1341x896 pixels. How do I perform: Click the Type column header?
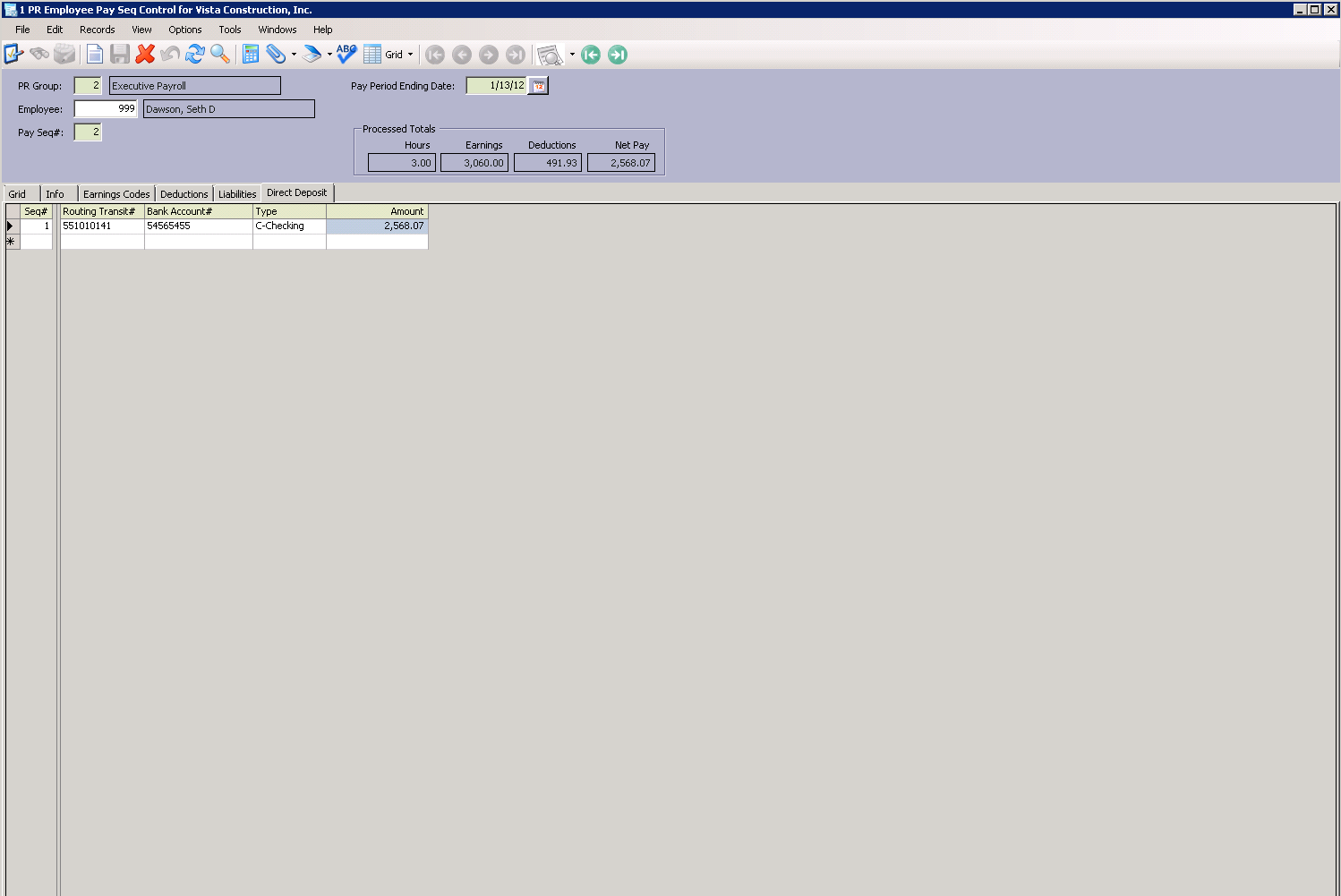290,211
